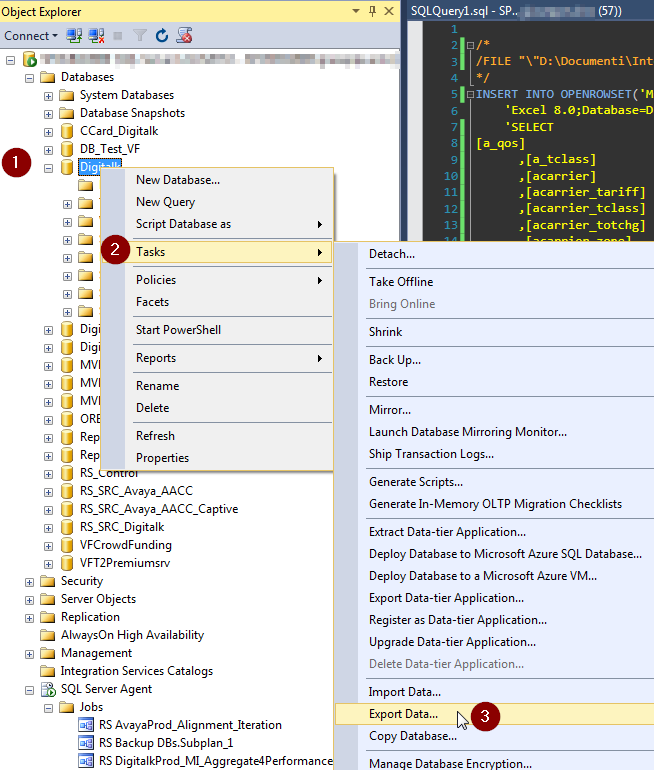The image size is (654, 770).
Task: Choose Generate Scripts... in Tasks submenu
Action: click(x=494, y=482)
